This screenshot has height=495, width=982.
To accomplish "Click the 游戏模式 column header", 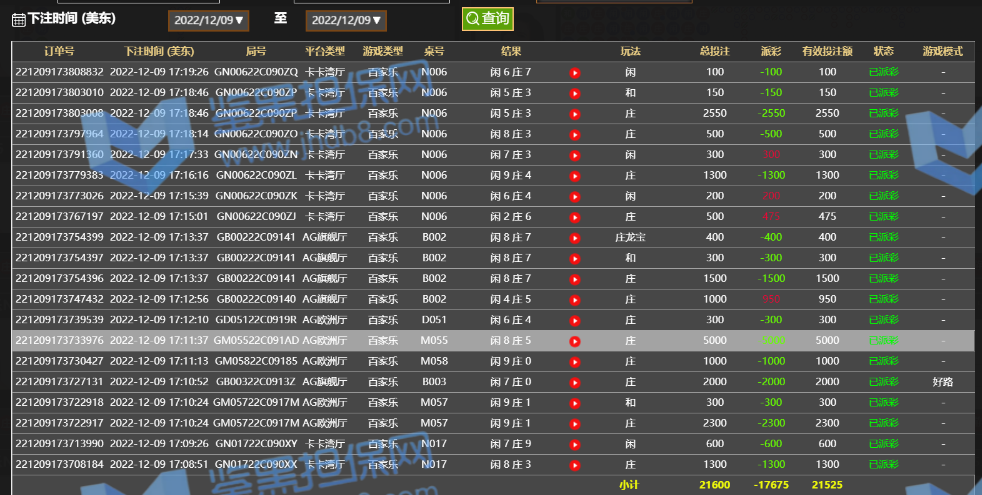I will pos(942,51).
